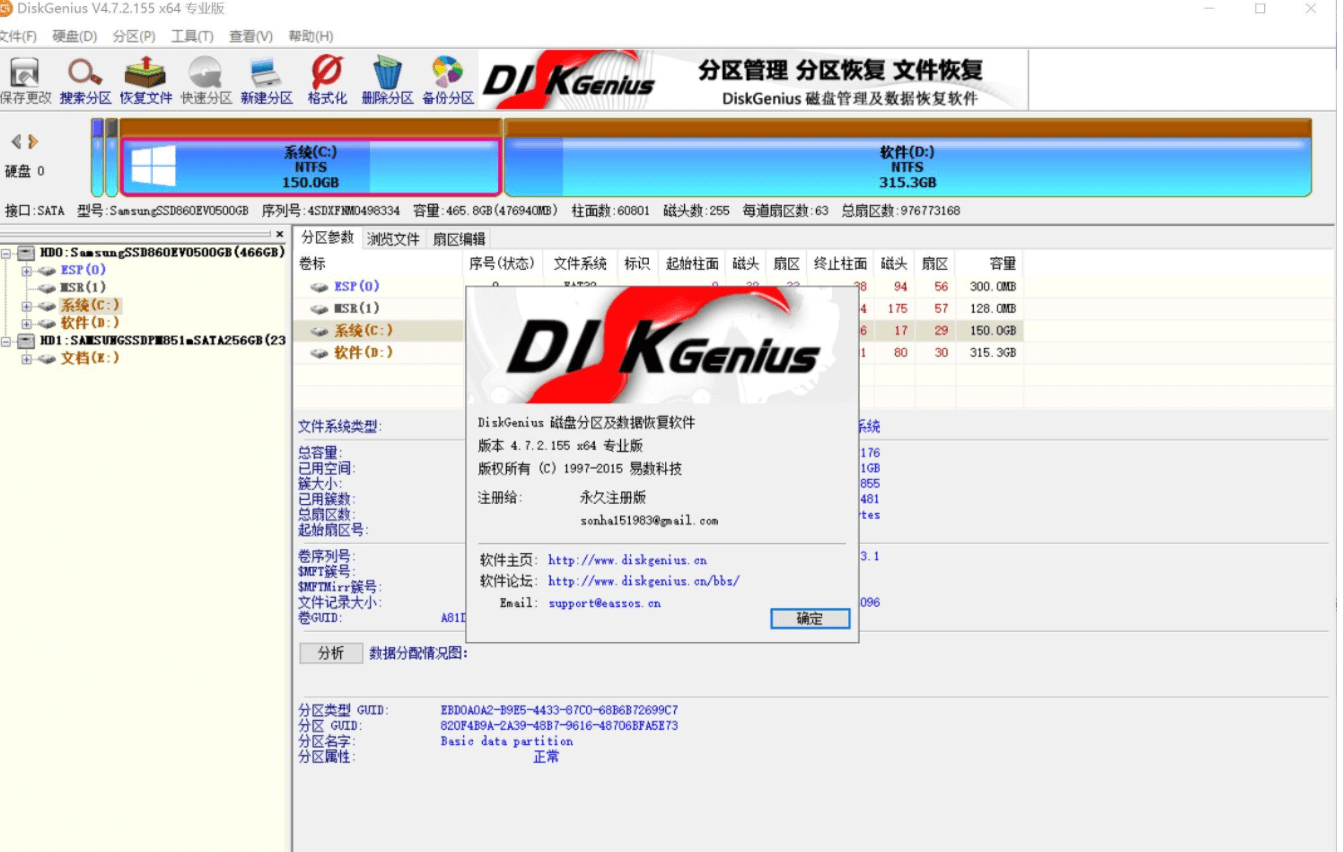
Task: Click the 终止柱面 column header
Action: [840, 264]
